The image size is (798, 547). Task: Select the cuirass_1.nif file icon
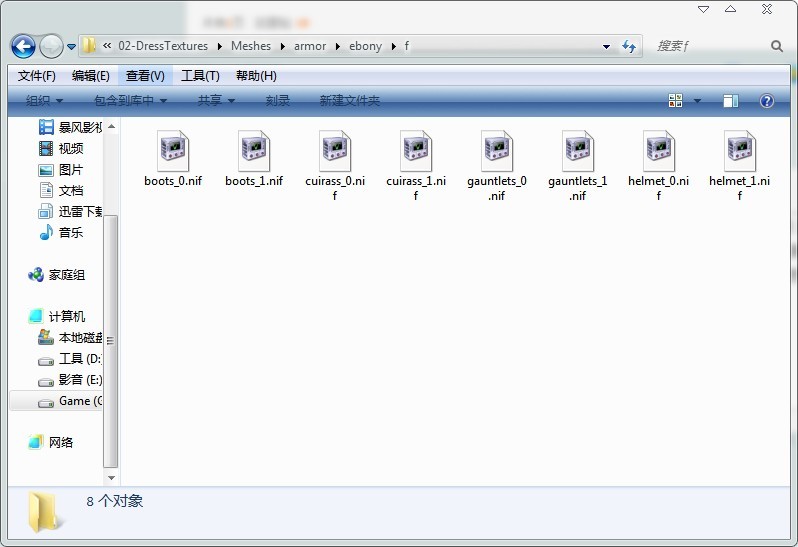pyautogui.click(x=416, y=151)
